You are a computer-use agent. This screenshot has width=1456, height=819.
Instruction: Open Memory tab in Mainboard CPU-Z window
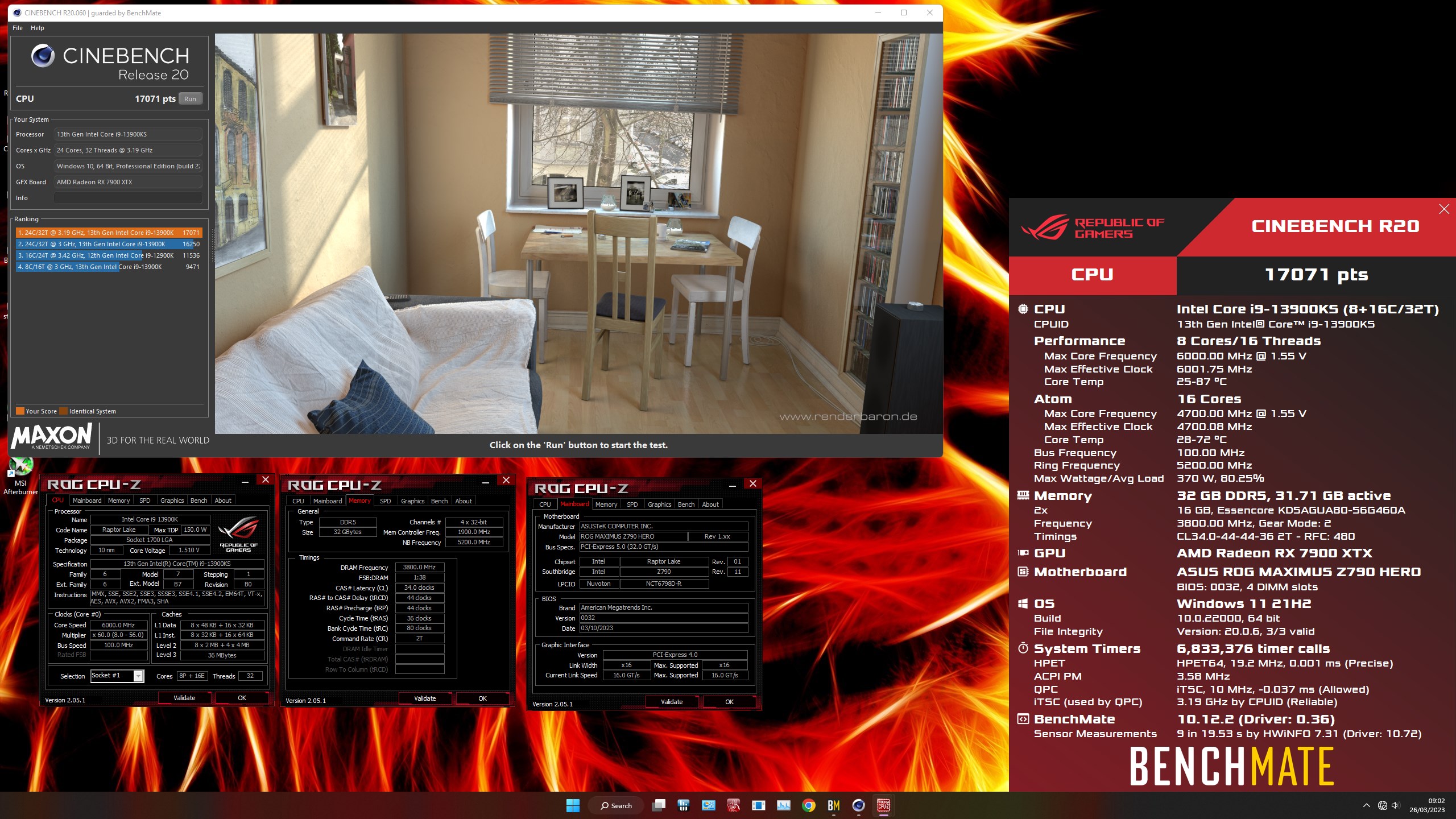(x=606, y=504)
